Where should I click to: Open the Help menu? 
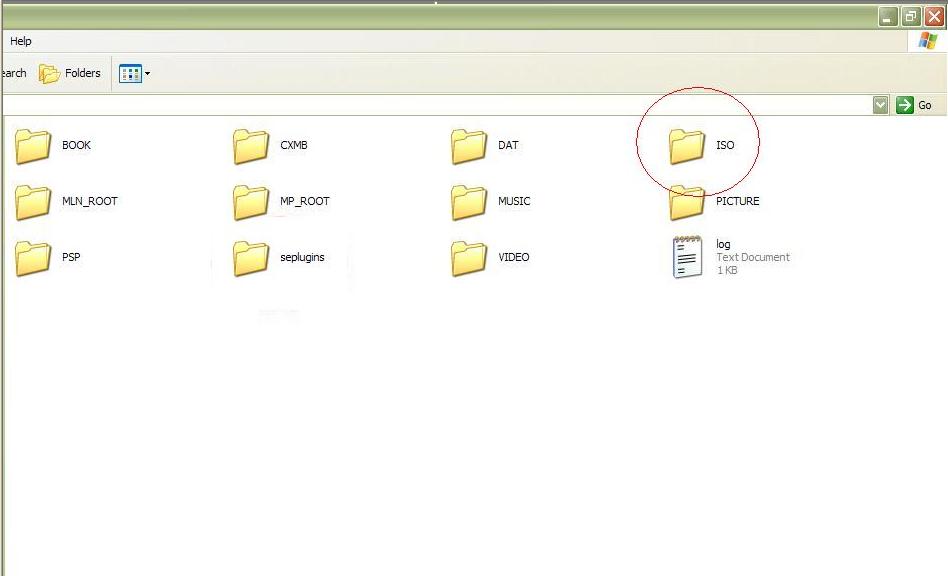tap(21, 41)
